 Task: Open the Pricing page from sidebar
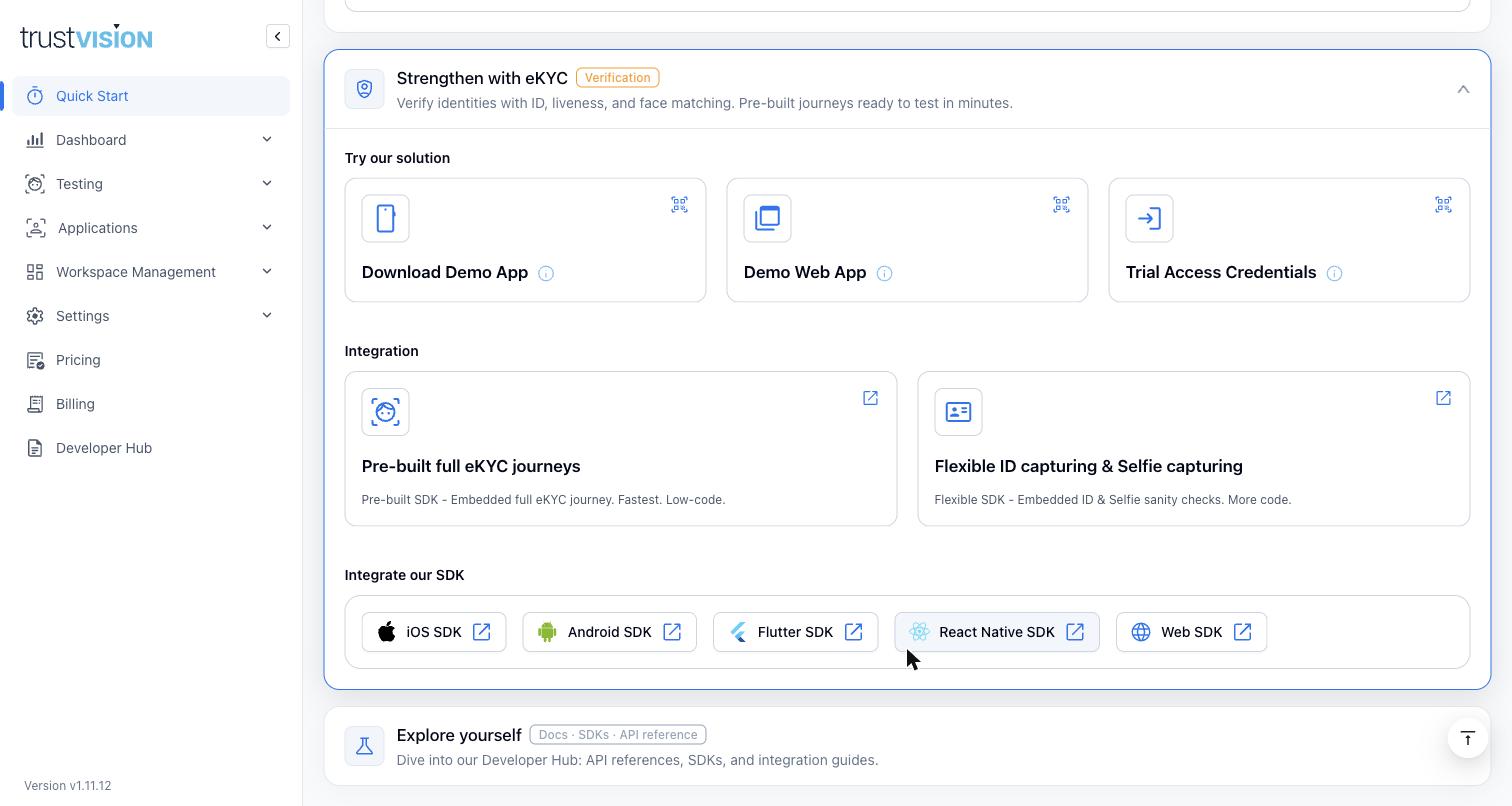151,360
